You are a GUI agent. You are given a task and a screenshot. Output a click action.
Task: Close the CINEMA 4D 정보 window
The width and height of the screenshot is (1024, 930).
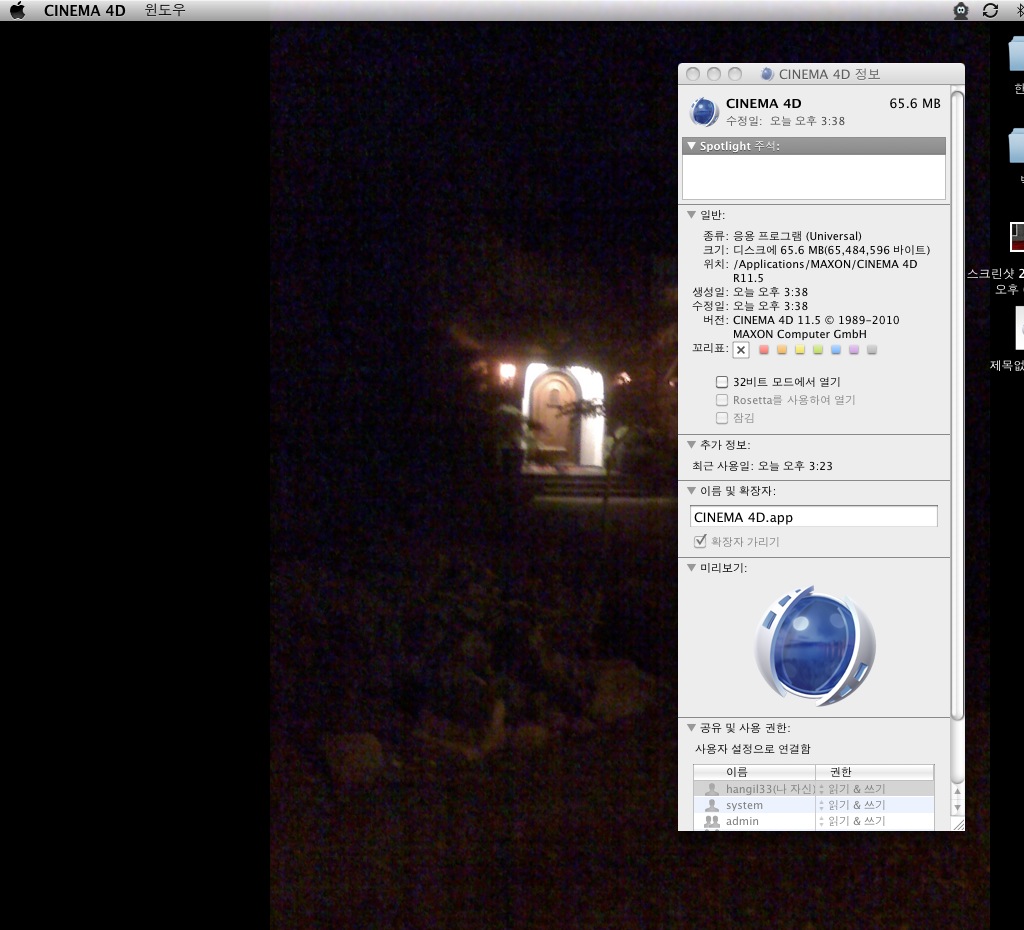tap(693, 74)
